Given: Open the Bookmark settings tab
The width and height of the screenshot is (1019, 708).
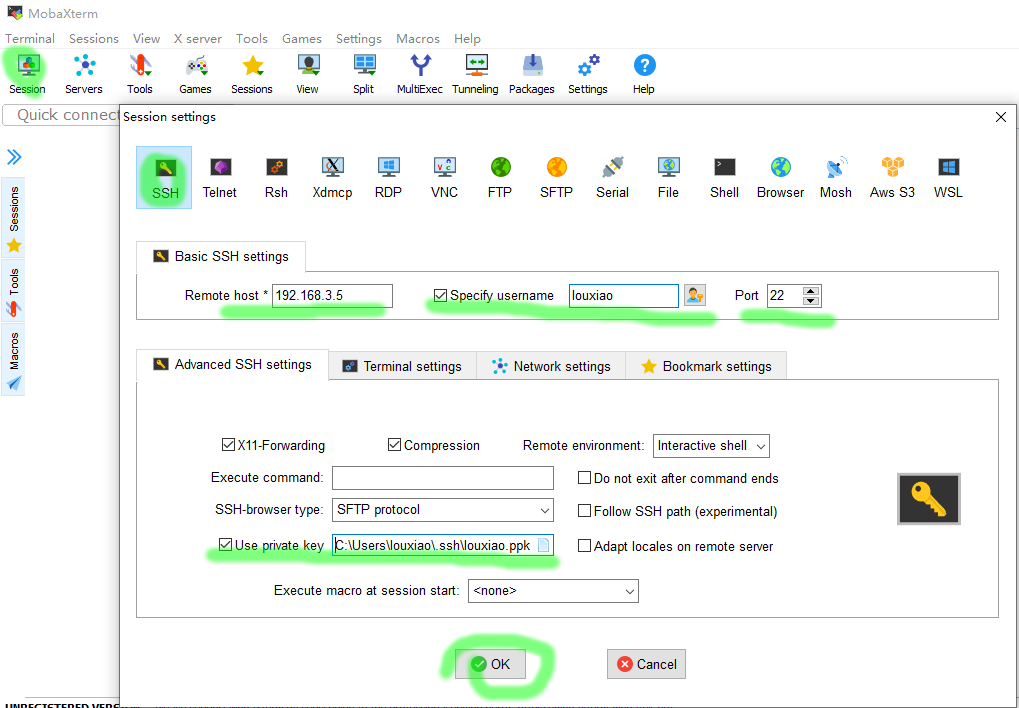Looking at the screenshot, I should coord(706,366).
